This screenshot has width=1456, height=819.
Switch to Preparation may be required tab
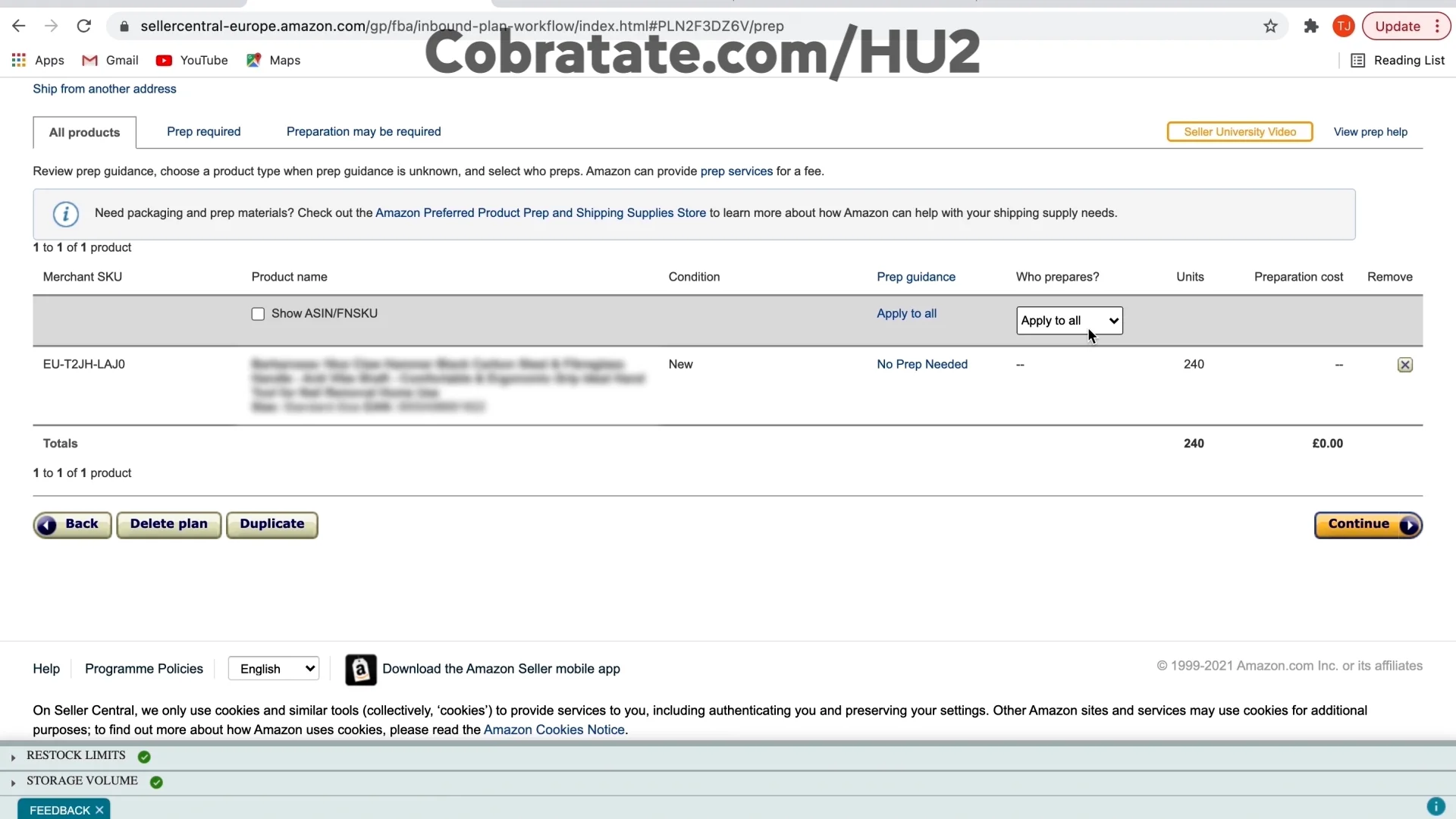[x=363, y=132]
